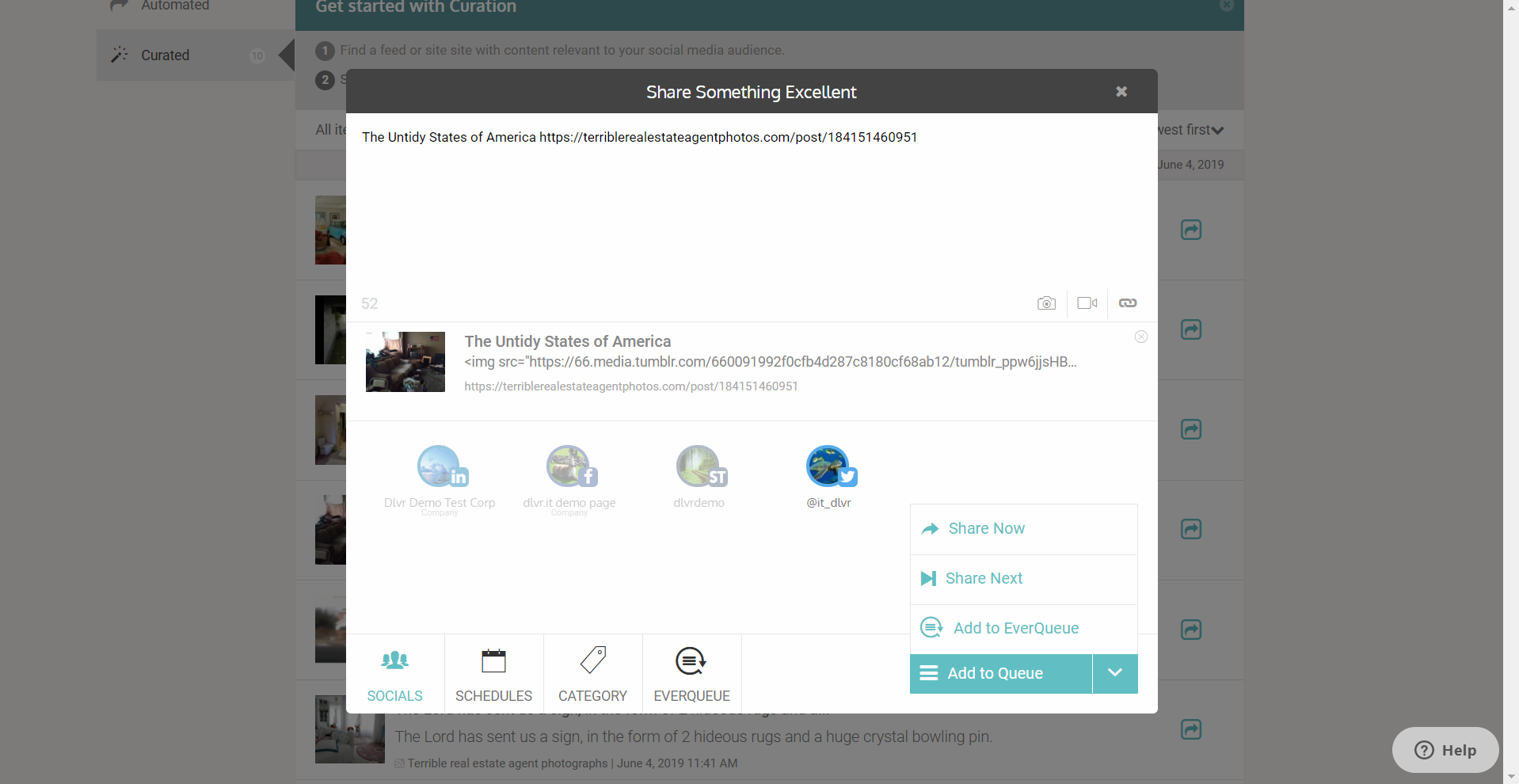Click the Lord has sent us a sign thumbnail
Viewport: 1519px width, 784px height.
349,729
